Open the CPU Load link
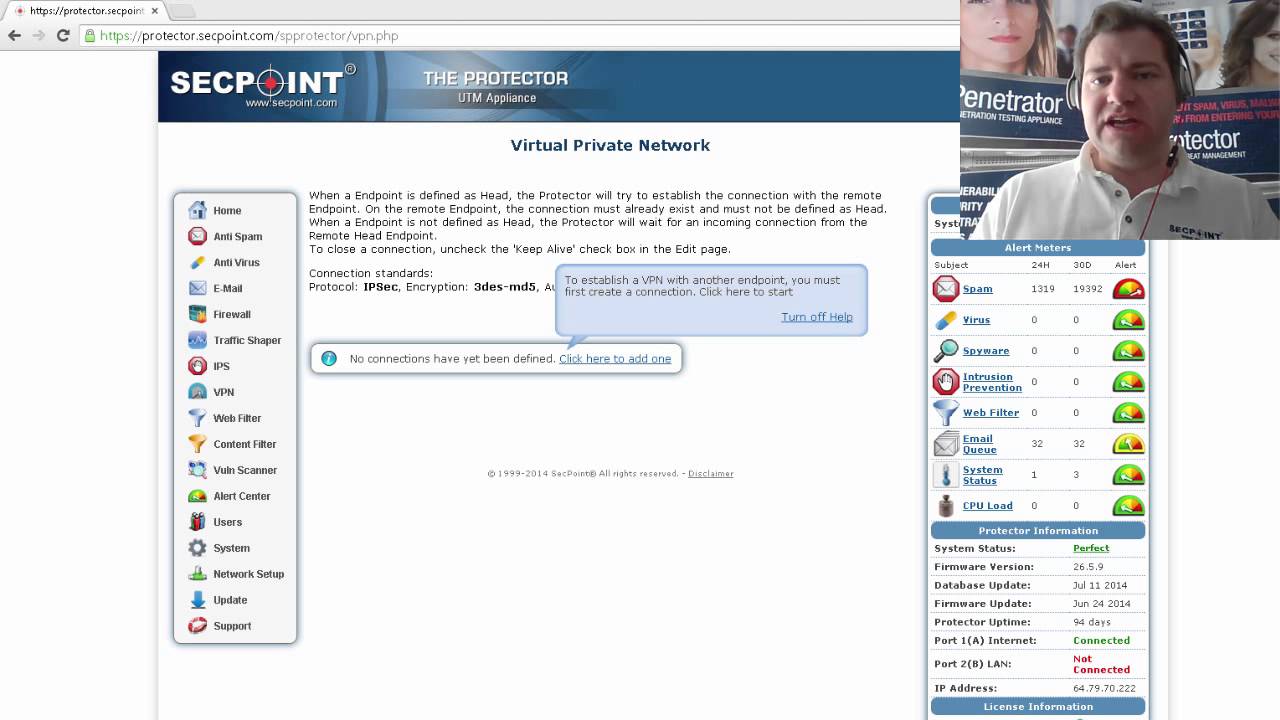Screen dimensions: 1280x720 click(x=988, y=506)
